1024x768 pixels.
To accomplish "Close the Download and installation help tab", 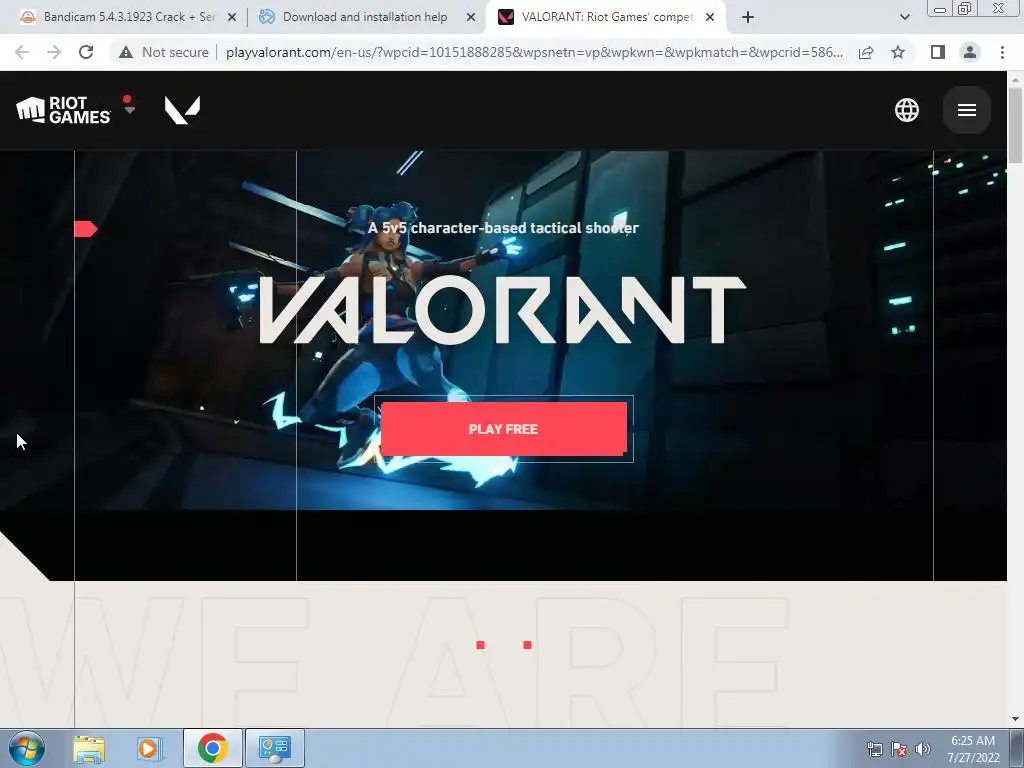I will click(471, 18).
